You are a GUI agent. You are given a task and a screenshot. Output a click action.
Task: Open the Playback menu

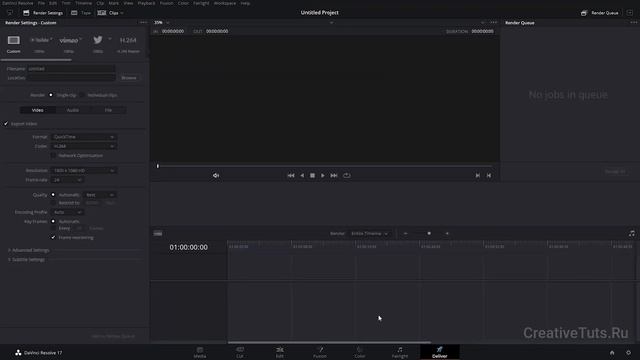tap(146, 3)
